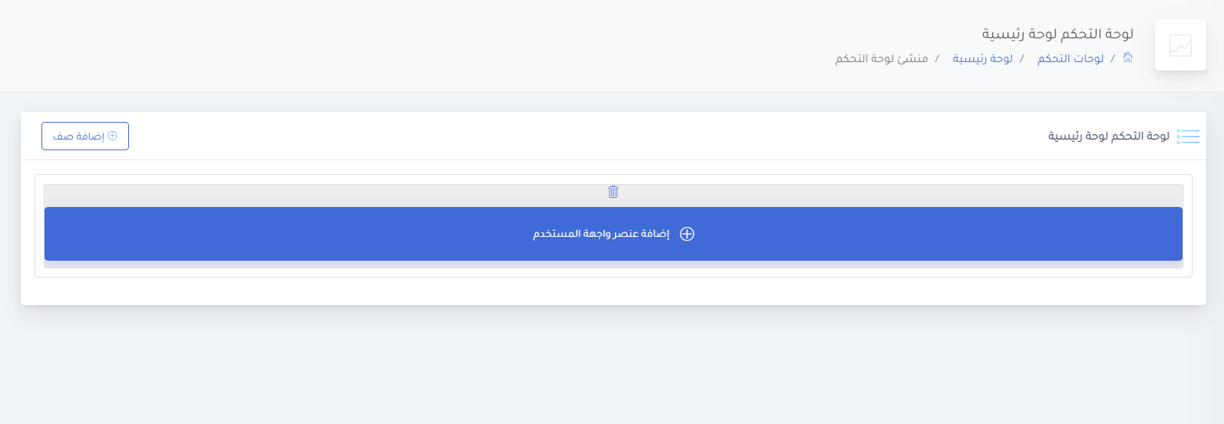Open لوحة رئيسية breadcrumb link
The image size is (1224, 424).
[982, 59]
